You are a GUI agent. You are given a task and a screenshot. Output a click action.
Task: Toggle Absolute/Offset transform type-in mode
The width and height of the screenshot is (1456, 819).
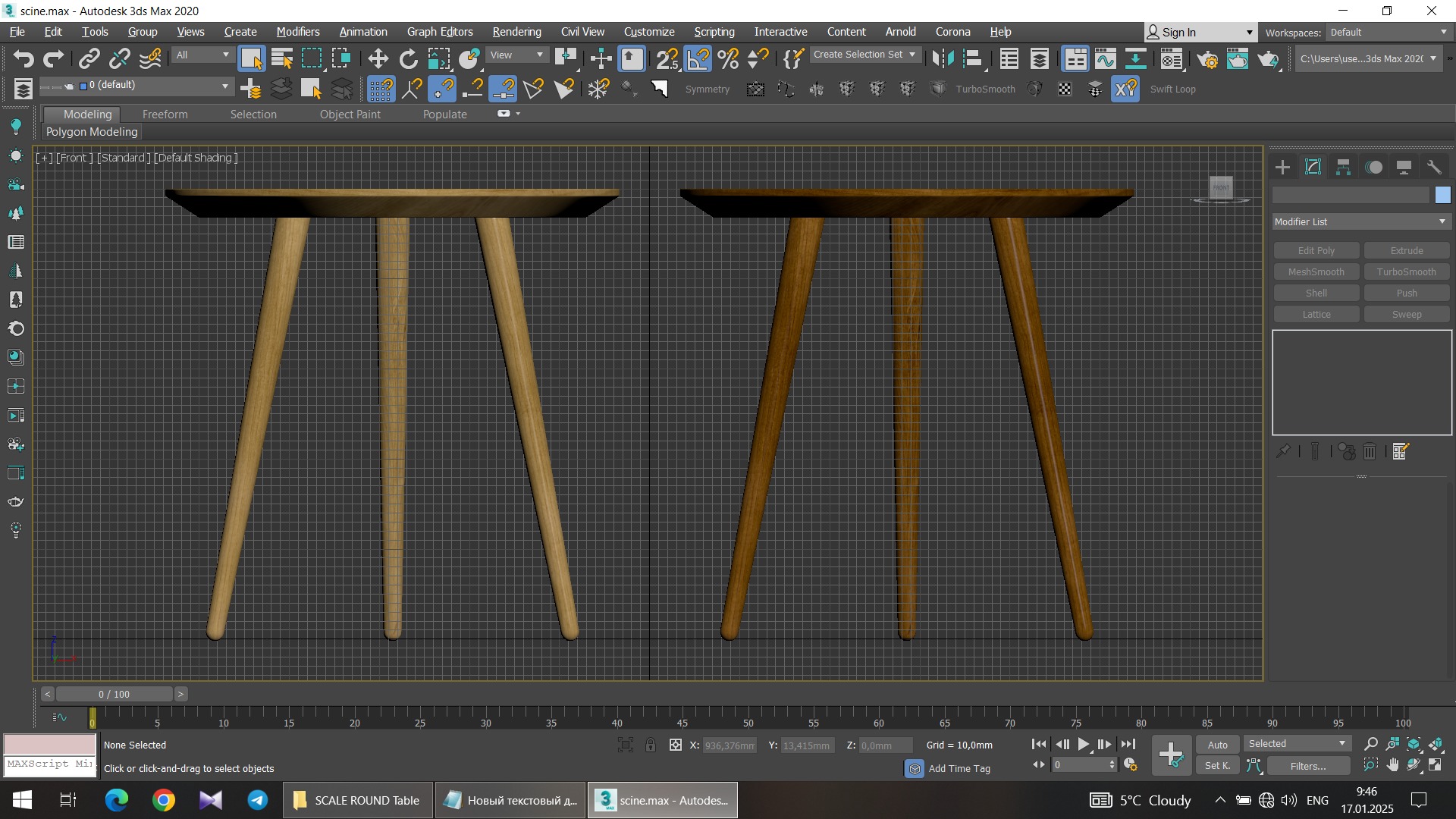tap(676, 745)
